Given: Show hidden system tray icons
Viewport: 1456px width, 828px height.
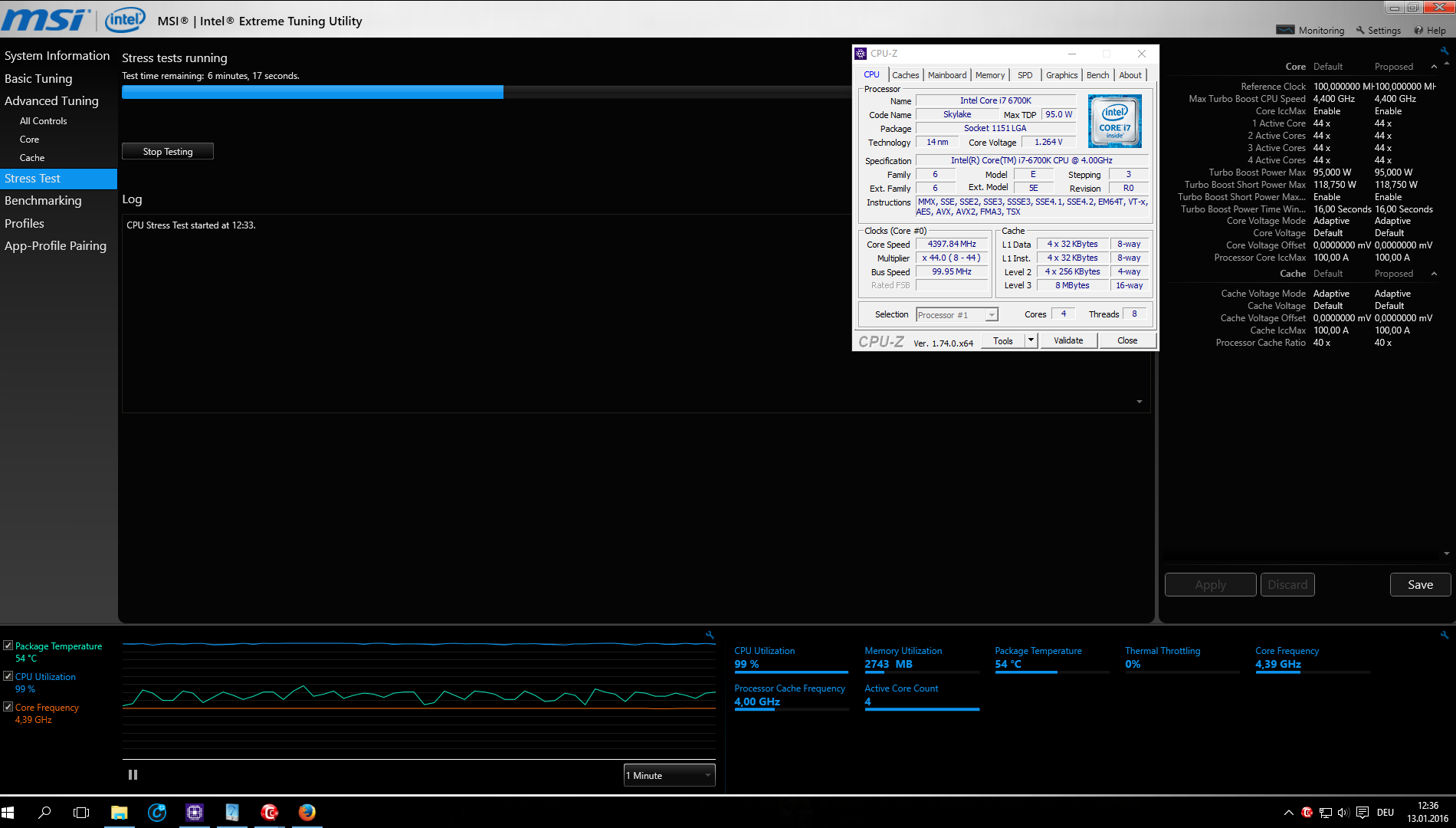Looking at the screenshot, I should (1288, 813).
